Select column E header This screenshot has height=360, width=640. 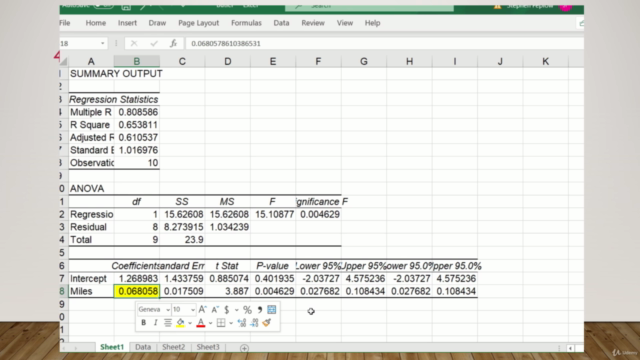[273, 61]
